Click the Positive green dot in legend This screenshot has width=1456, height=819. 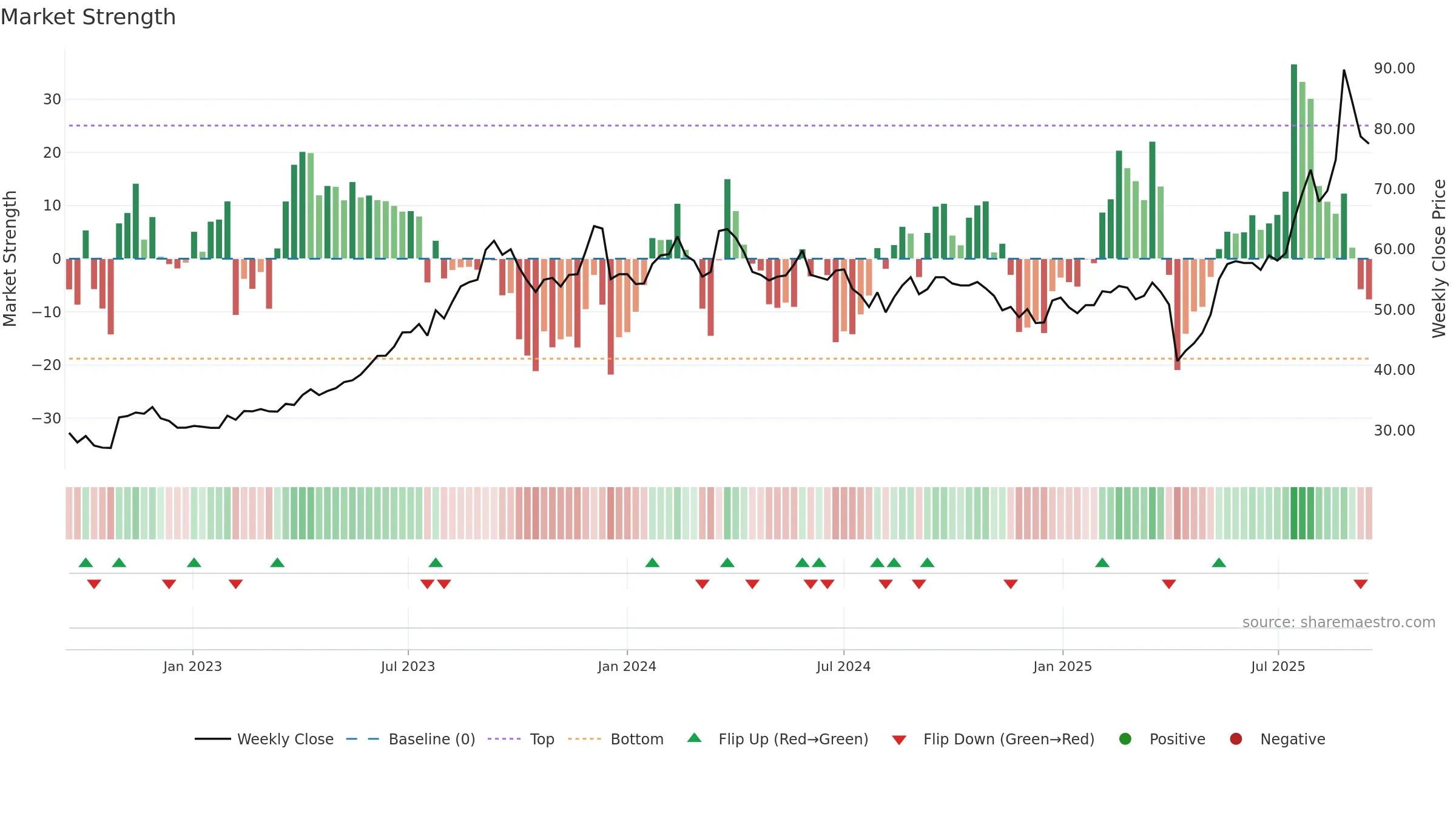1125,739
